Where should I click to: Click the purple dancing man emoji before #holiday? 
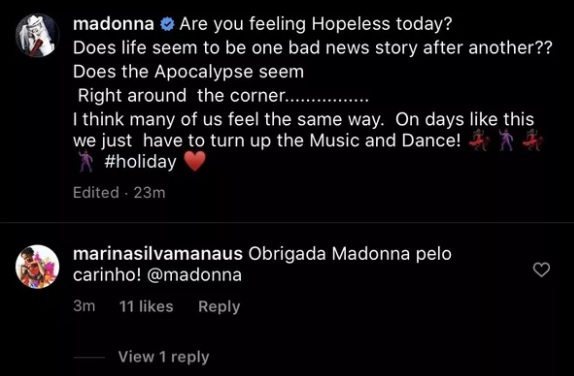[86, 161]
